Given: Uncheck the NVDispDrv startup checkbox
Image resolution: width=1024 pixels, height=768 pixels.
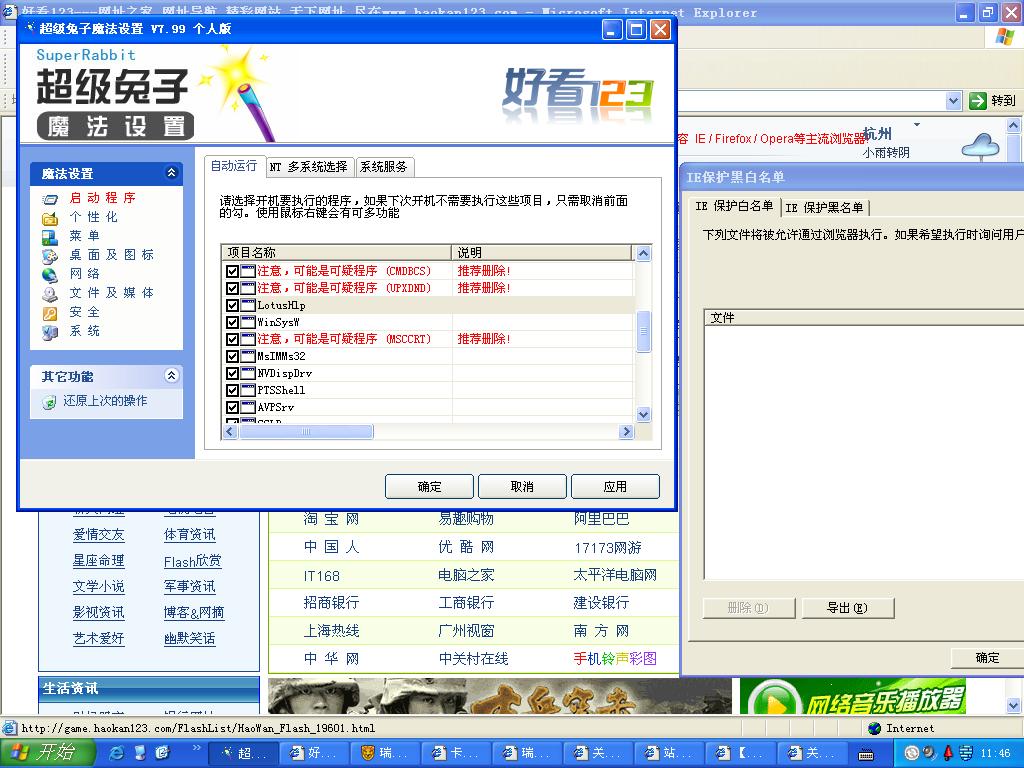Looking at the screenshot, I should [x=232, y=373].
